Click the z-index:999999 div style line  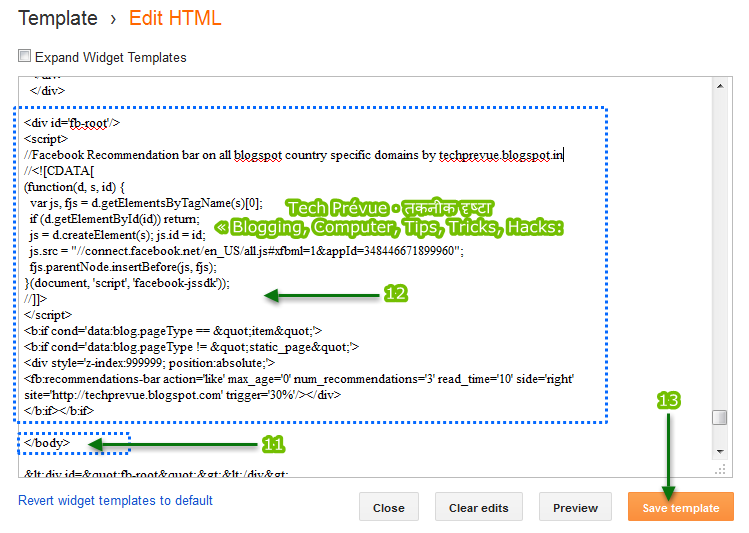click(x=150, y=362)
